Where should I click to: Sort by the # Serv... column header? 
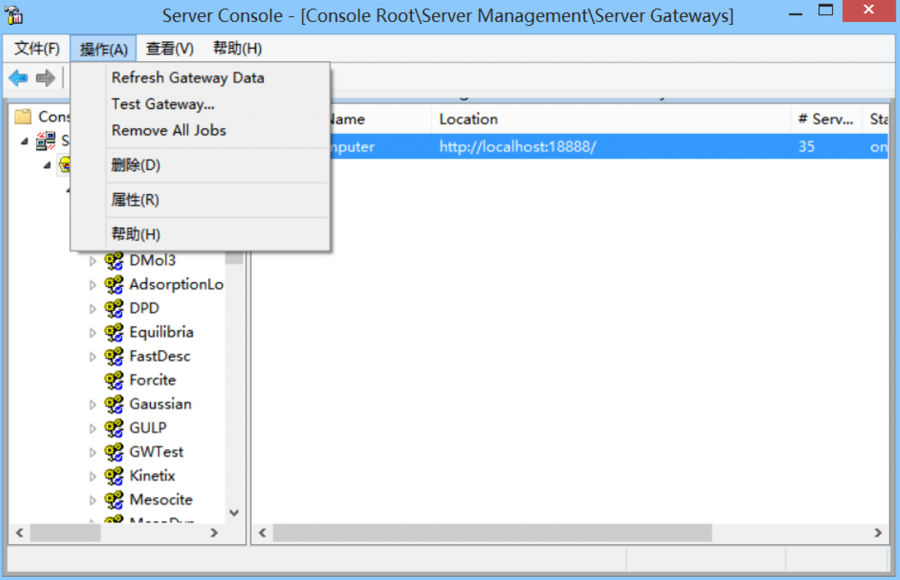tap(826, 119)
